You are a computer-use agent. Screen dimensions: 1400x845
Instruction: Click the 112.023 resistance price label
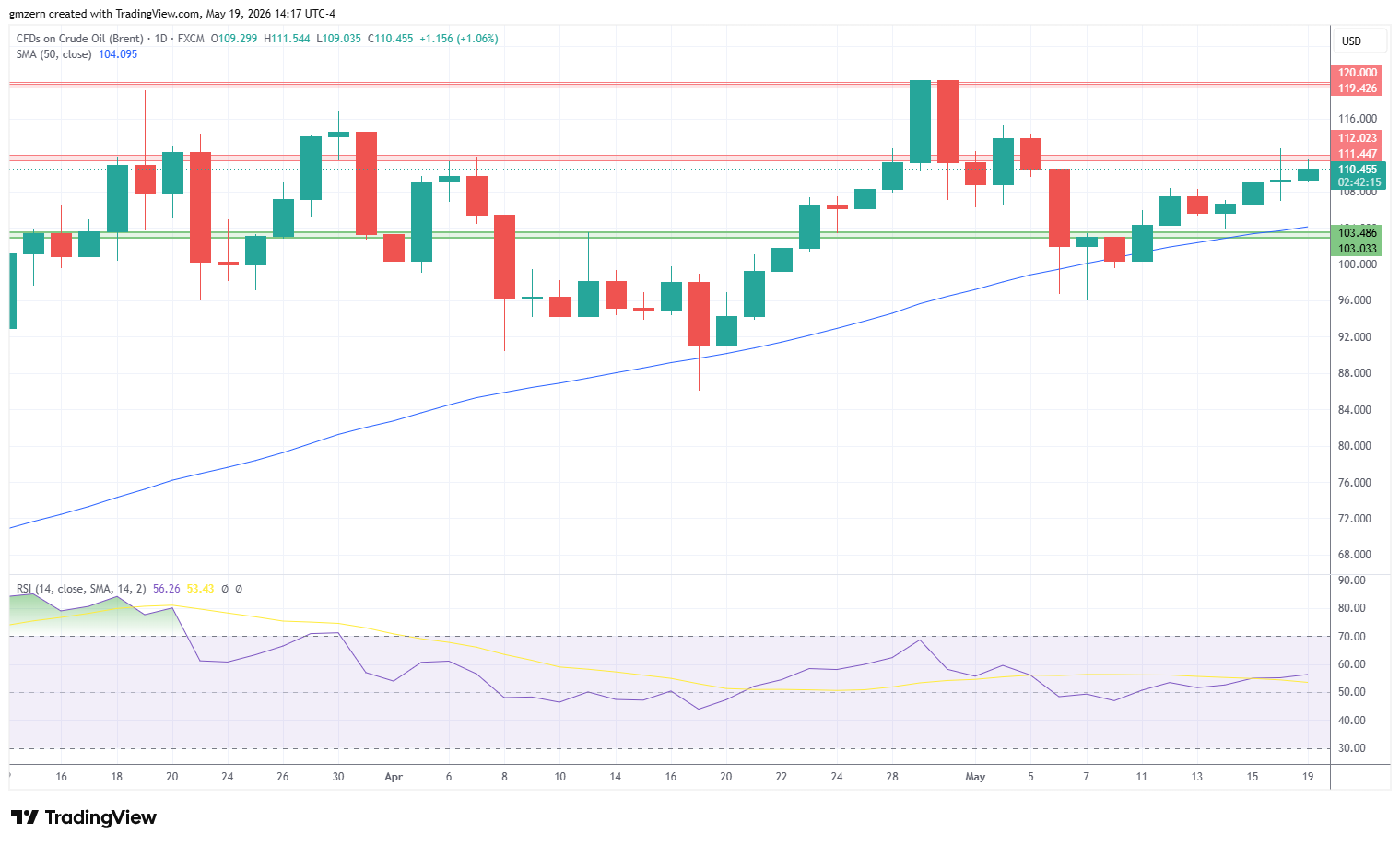tap(1358, 138)
